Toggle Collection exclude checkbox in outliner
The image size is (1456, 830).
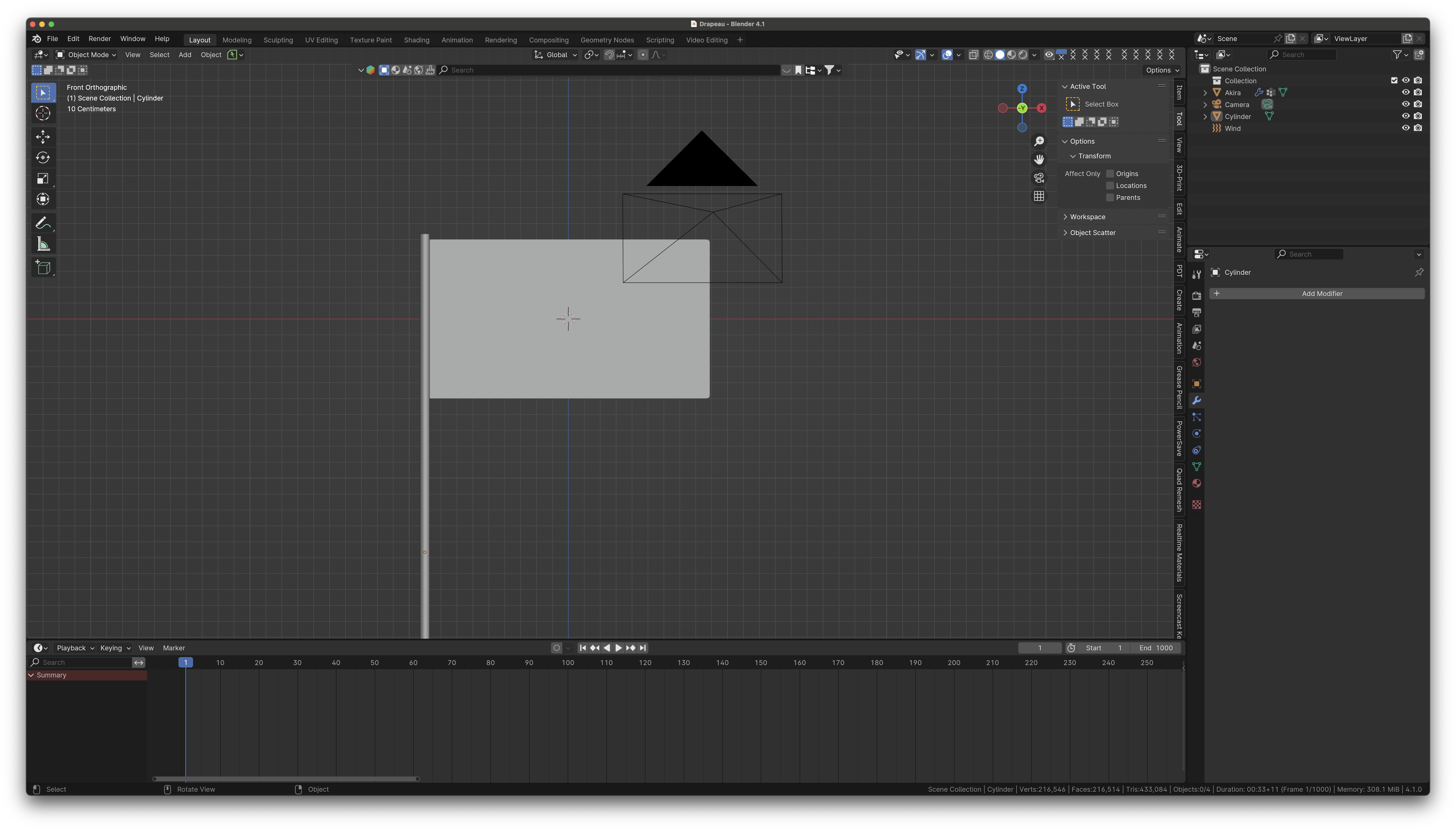tap(1394, 80)
